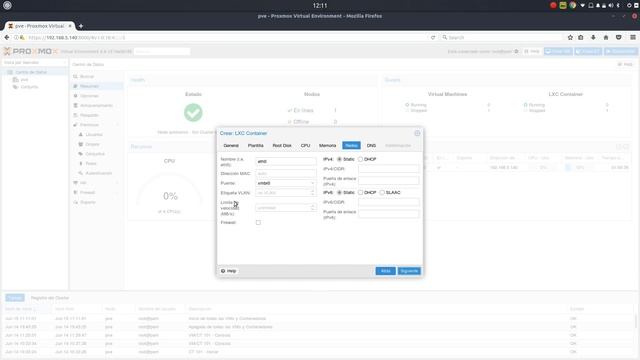Click the Atrás button

[x=385, y=271]
